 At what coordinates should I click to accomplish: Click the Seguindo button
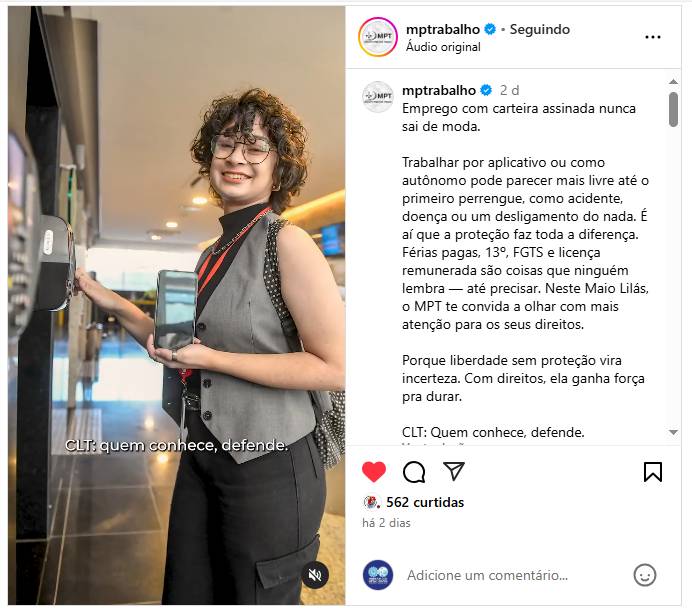(x=540, y=30)
